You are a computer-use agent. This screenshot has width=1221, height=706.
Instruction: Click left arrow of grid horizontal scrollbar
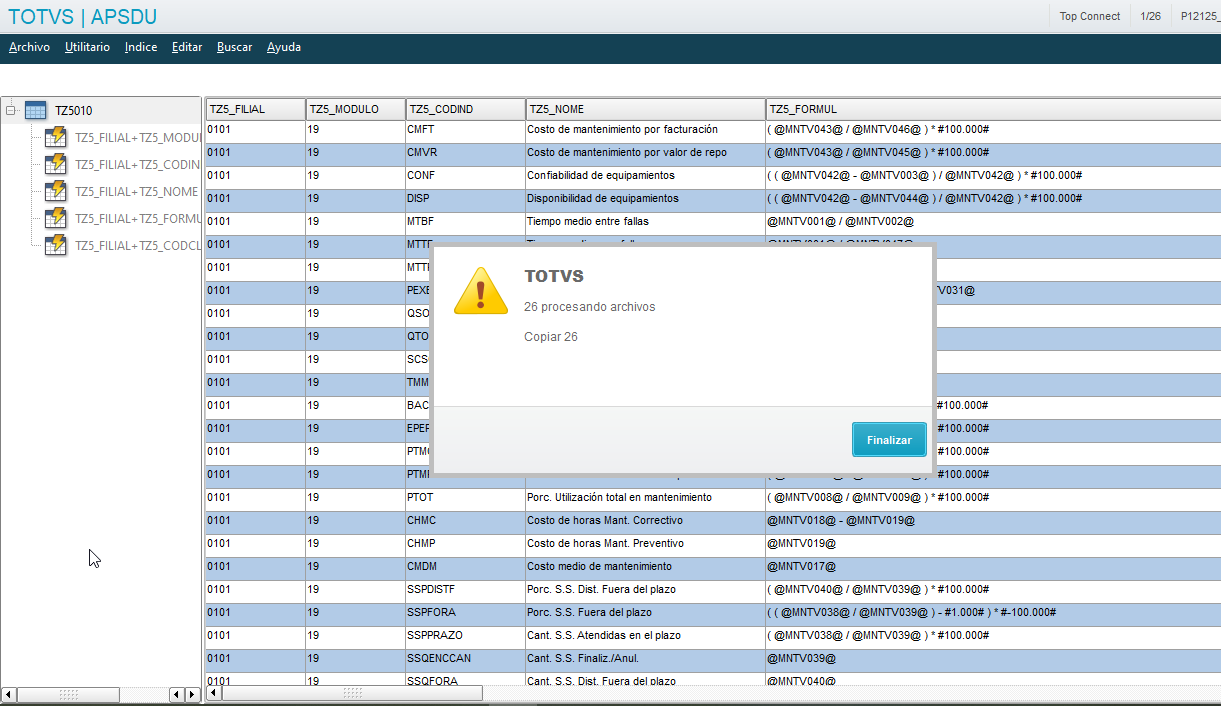click(x=213, y=693)
